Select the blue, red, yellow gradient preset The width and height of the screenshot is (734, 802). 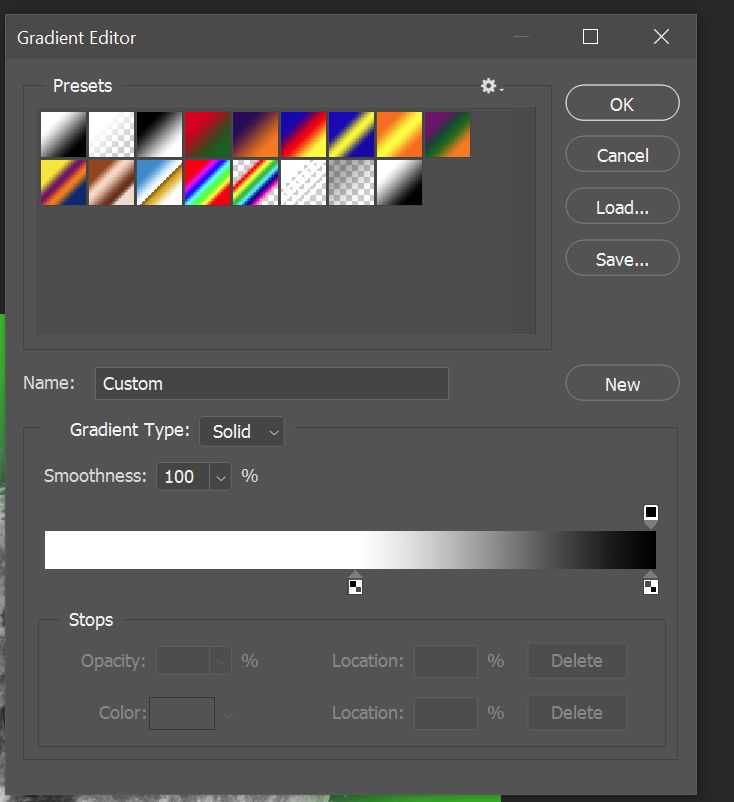coord(304,135)
